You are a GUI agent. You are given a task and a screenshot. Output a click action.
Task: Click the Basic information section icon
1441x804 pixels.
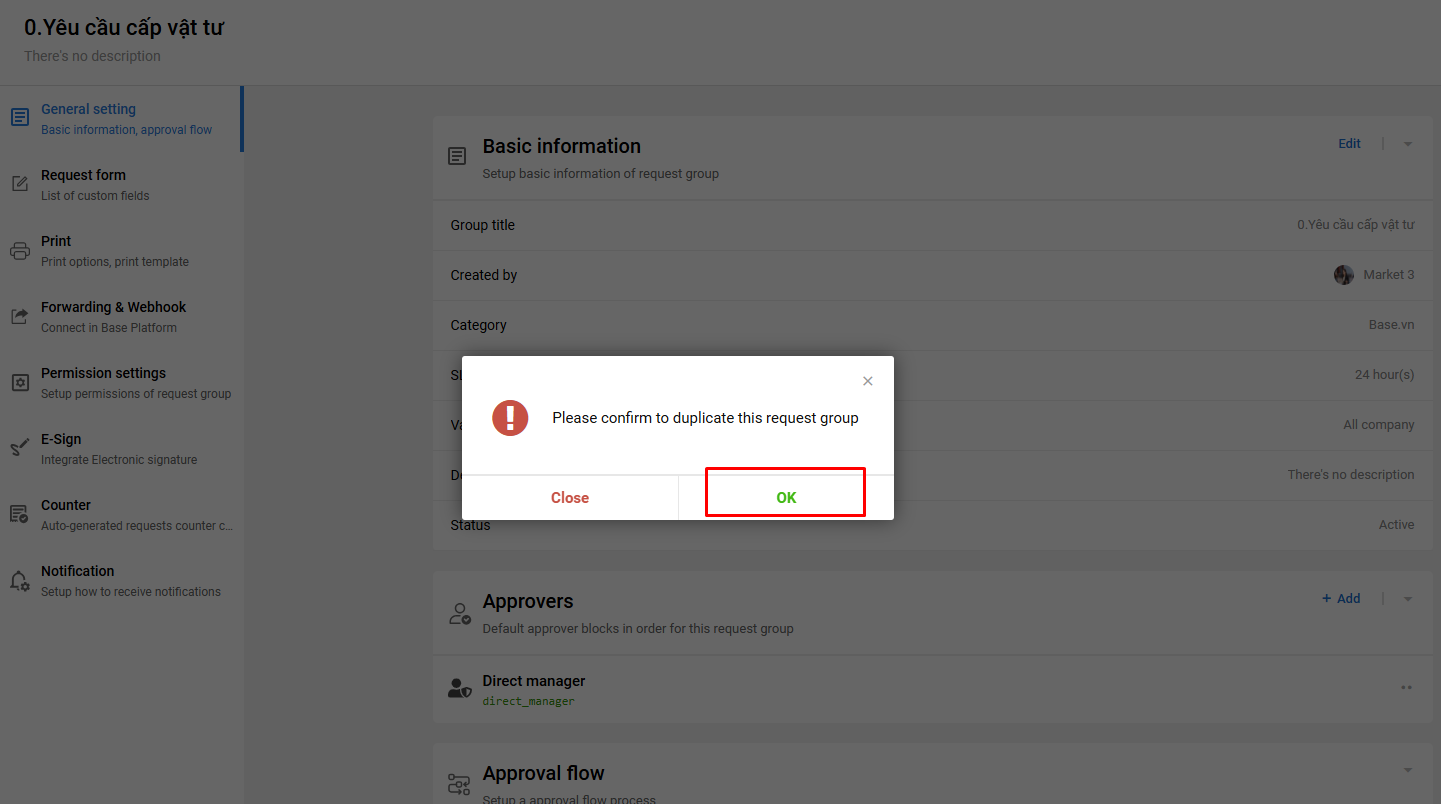point(457,156)
